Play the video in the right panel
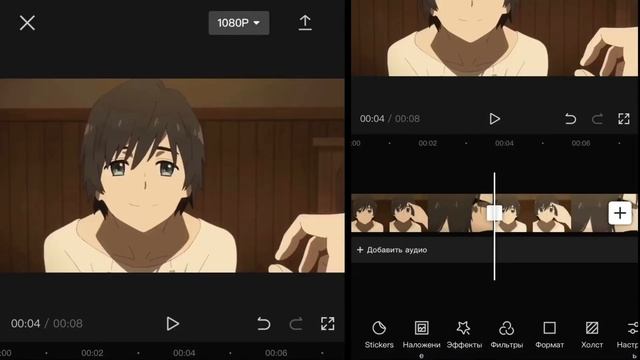Screen dimensions: 640x360 495,119
